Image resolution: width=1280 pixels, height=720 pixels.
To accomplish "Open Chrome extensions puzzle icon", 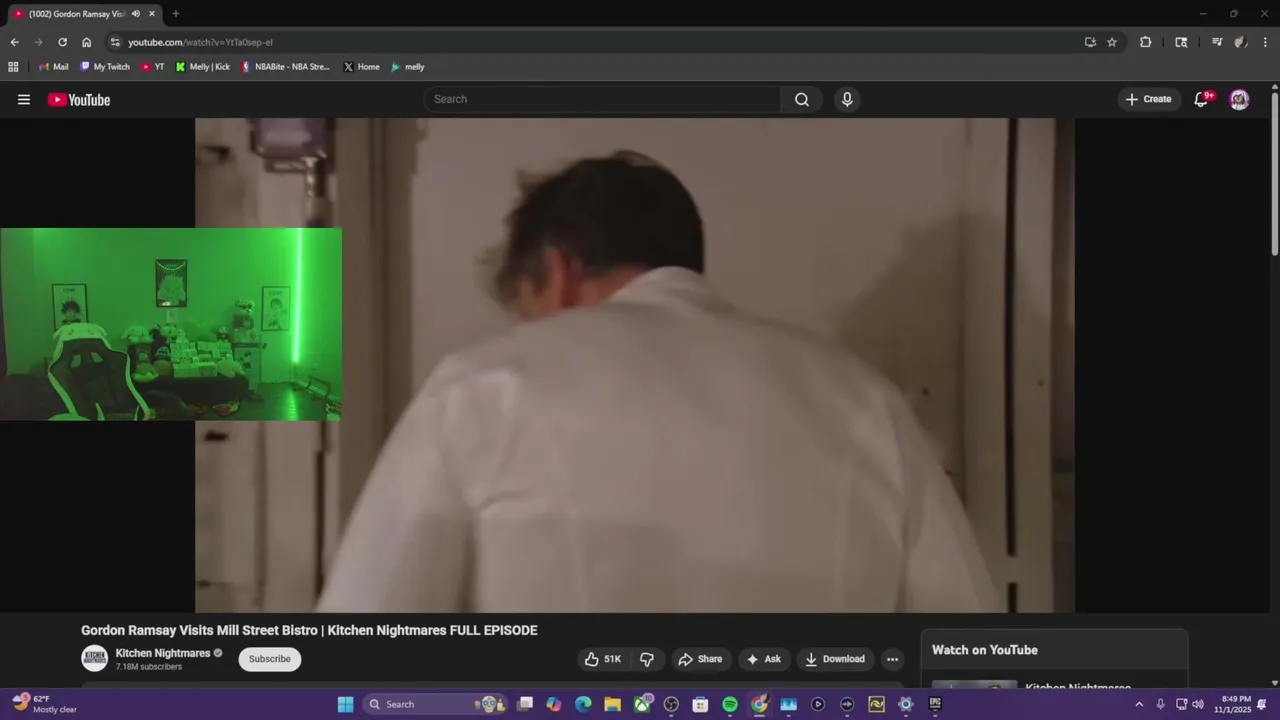I will (x=1146, y=42).
